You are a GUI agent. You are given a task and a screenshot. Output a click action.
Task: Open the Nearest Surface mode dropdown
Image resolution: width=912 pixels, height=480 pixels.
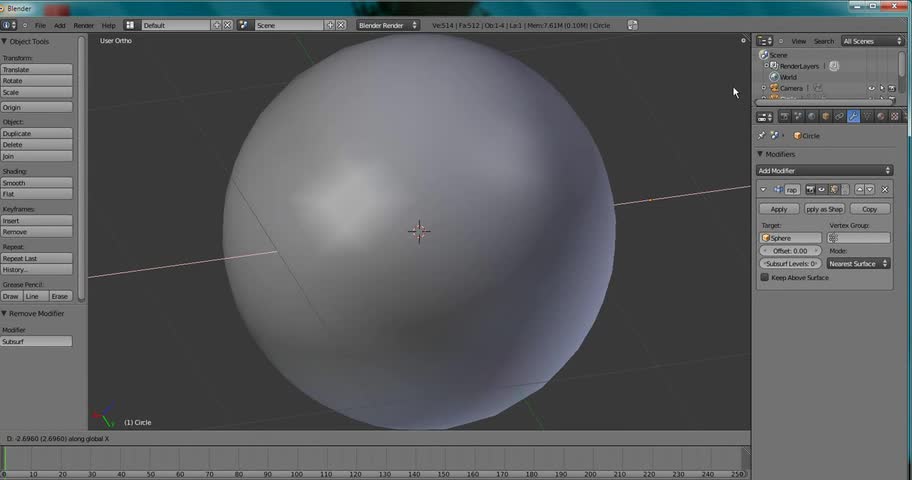[x=858, y=264]
